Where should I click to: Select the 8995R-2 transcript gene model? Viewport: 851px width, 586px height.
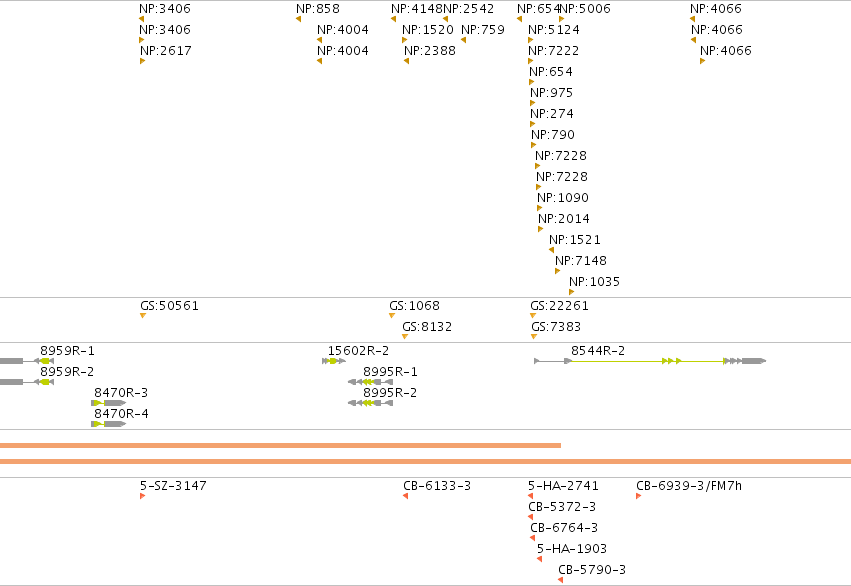tap(370, 403)
